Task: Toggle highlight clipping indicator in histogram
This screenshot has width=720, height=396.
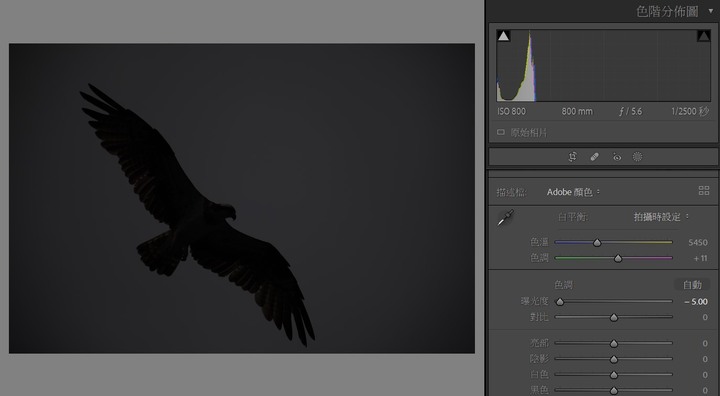Action: click(x=703, y=36)
